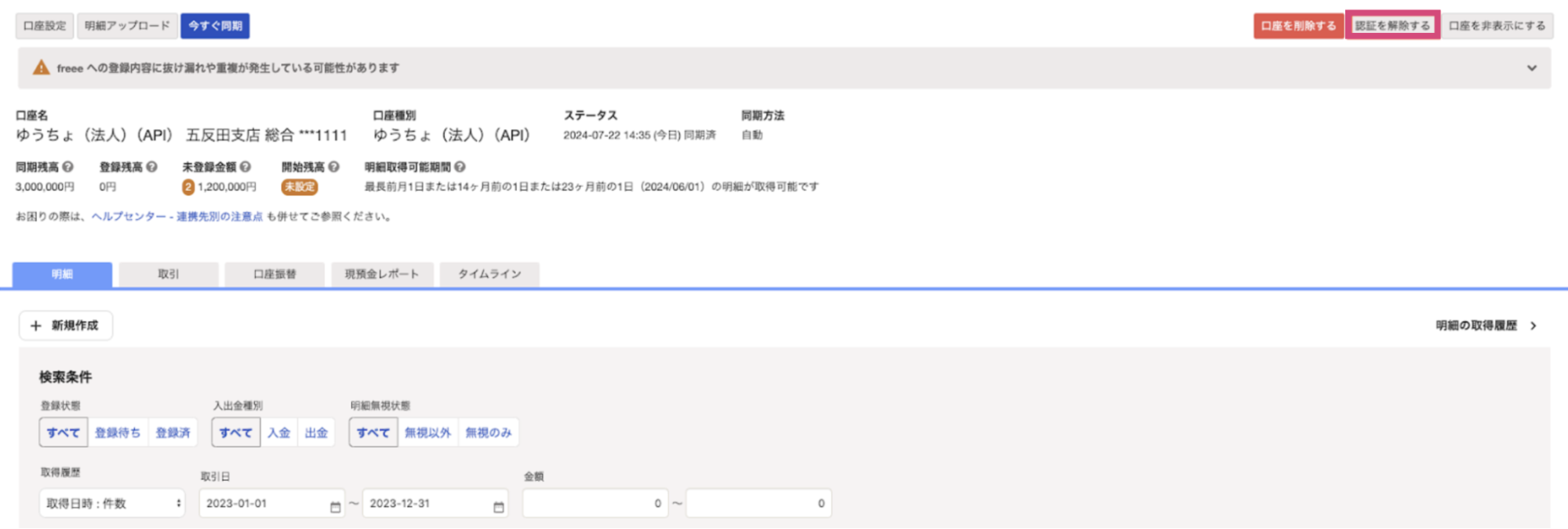
Task: Click the 1,200,000円 unregistered amount
Action: tap(227, 187)
